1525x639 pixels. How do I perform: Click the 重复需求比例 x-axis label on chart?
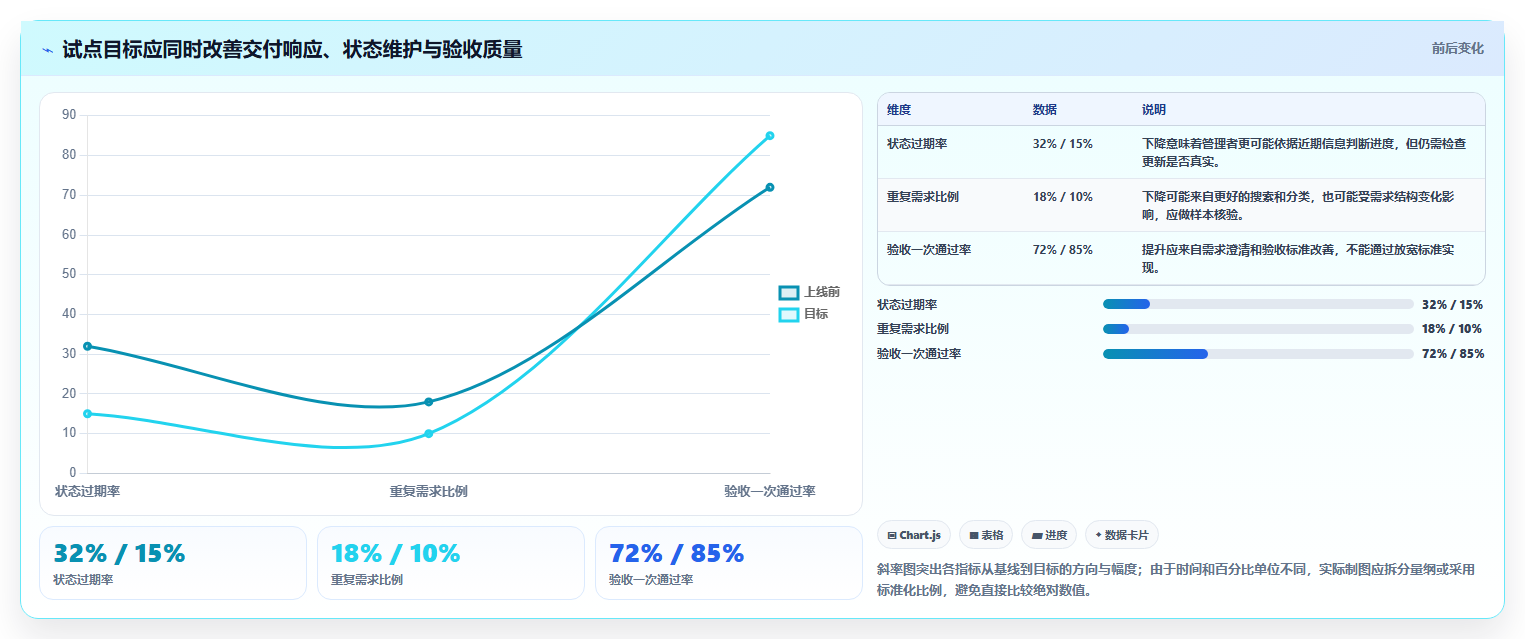click(x=429, y=491)
